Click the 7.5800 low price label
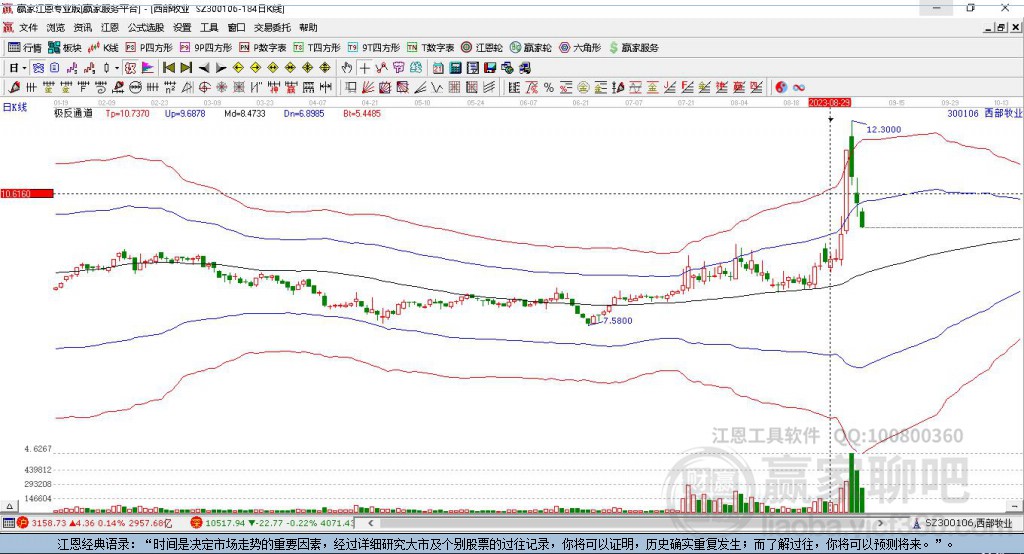The image size is (1024, 554). tap(617, 321)
